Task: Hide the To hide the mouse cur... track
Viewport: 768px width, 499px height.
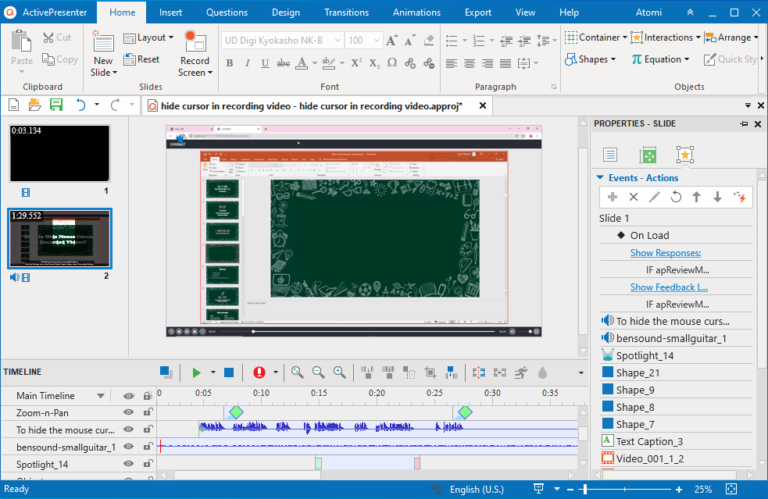Action: tap(128, 429)
